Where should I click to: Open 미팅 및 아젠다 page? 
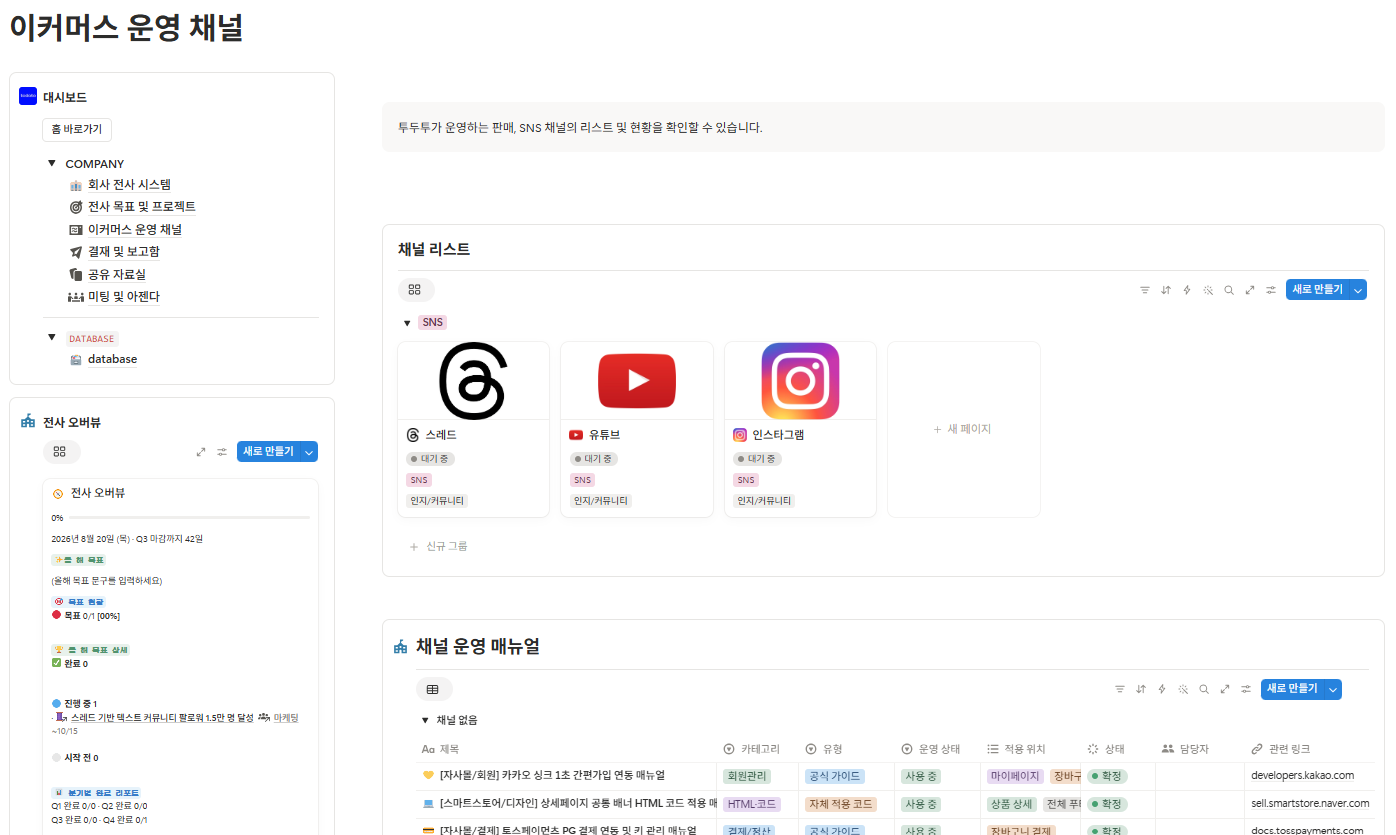click(x=123, y=297)
